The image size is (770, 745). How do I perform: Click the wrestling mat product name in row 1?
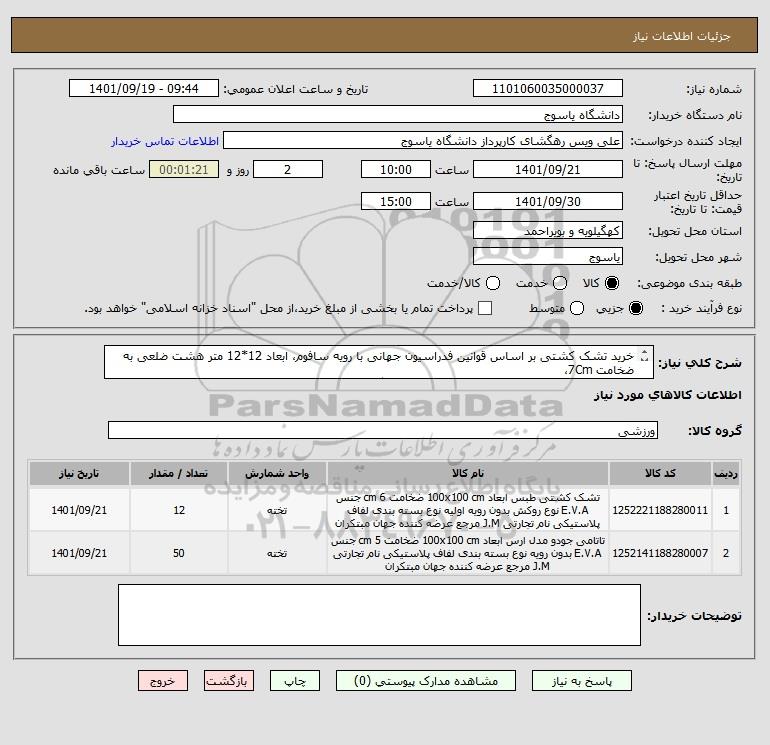point(468,510)
